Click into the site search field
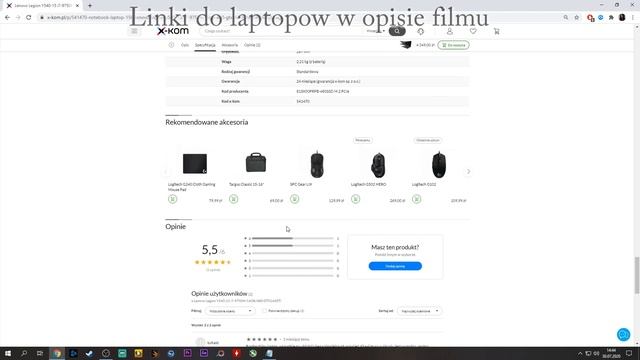The height and width of the screenshot is (360, 640). click(x=282, y=31)
